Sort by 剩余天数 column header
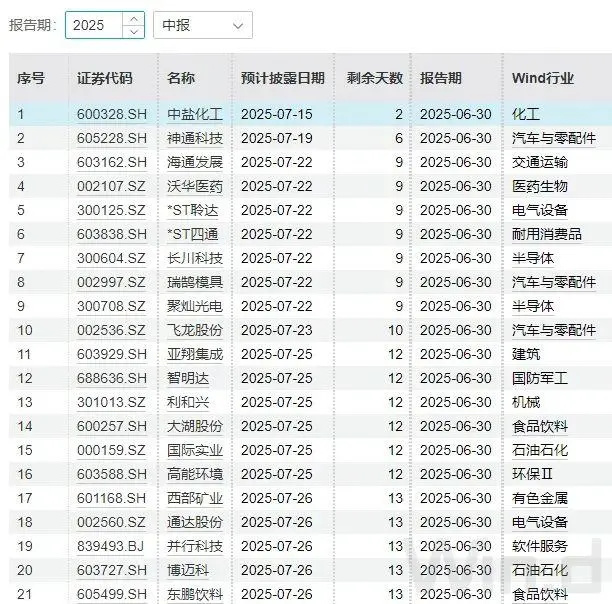612x604 pixels. (375, 78)
